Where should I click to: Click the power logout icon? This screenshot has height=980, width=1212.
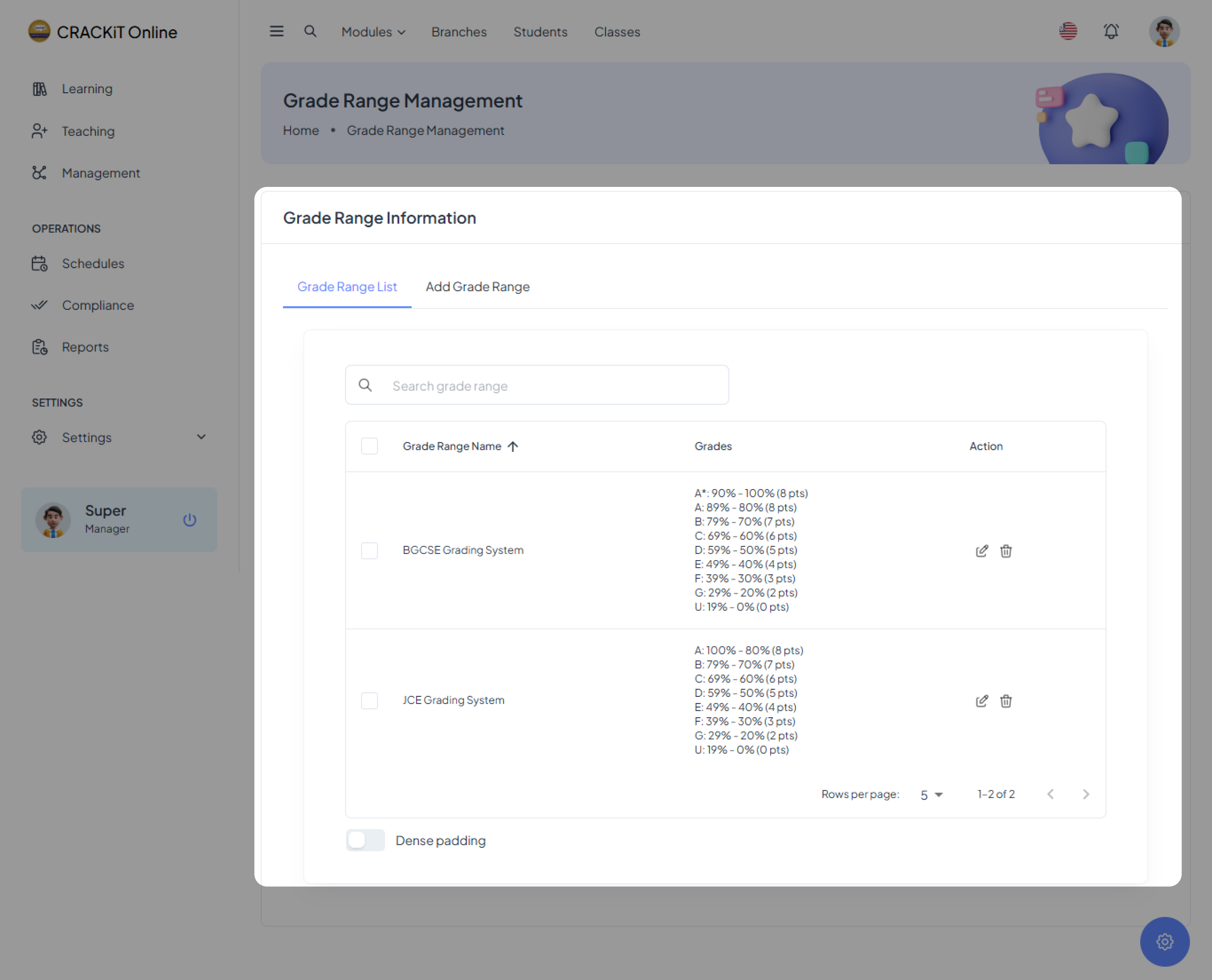pos(190,520)
